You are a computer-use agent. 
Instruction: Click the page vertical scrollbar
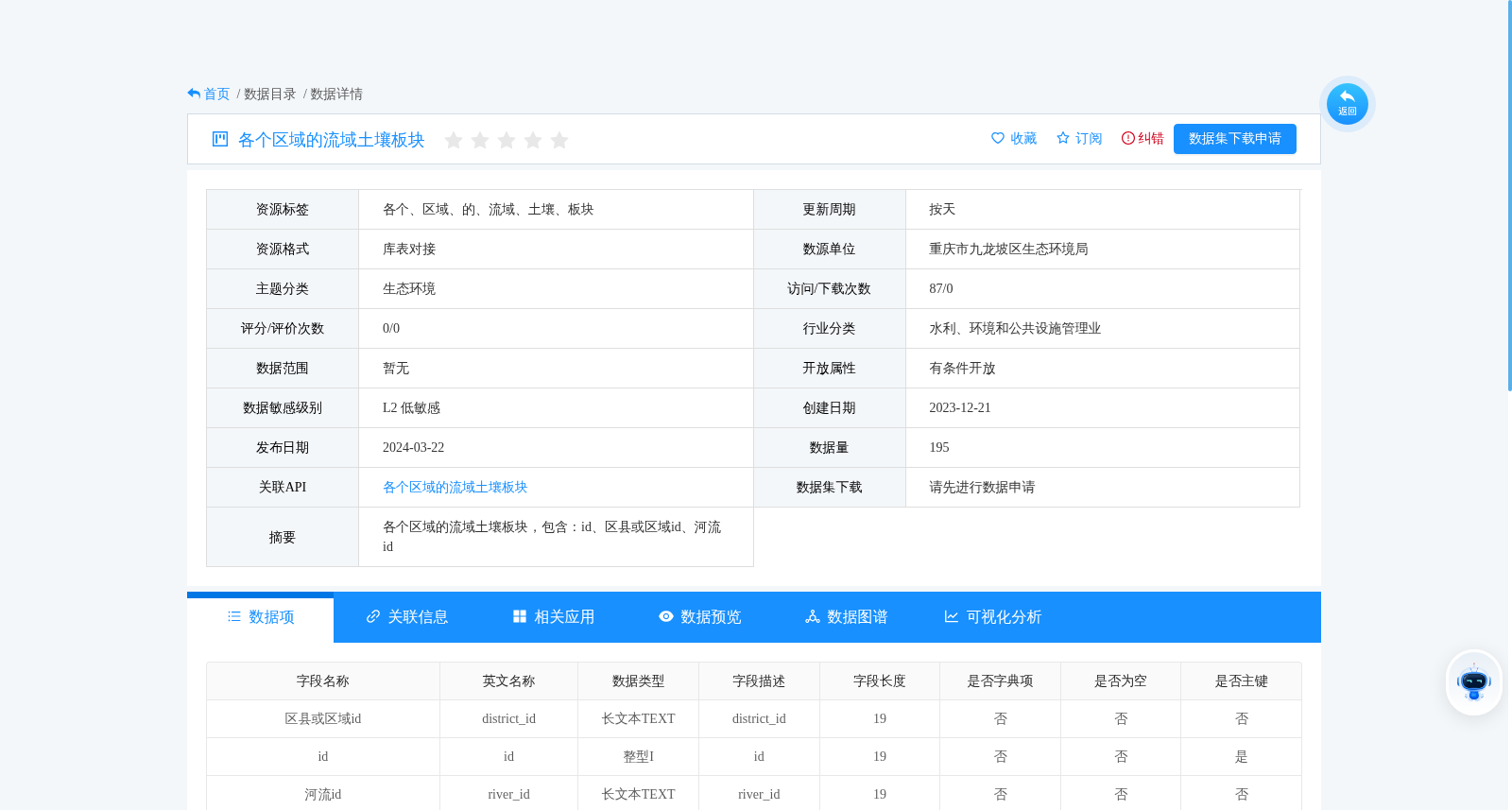(1509, 196)
